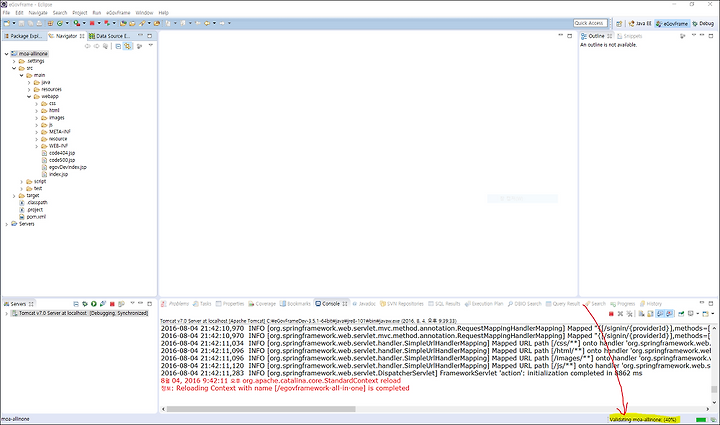Image resolution: width=720 pixels, height=425 pixels.
Task: Expand the target folder
Action: pyautogui.click(x=14, y=196)
